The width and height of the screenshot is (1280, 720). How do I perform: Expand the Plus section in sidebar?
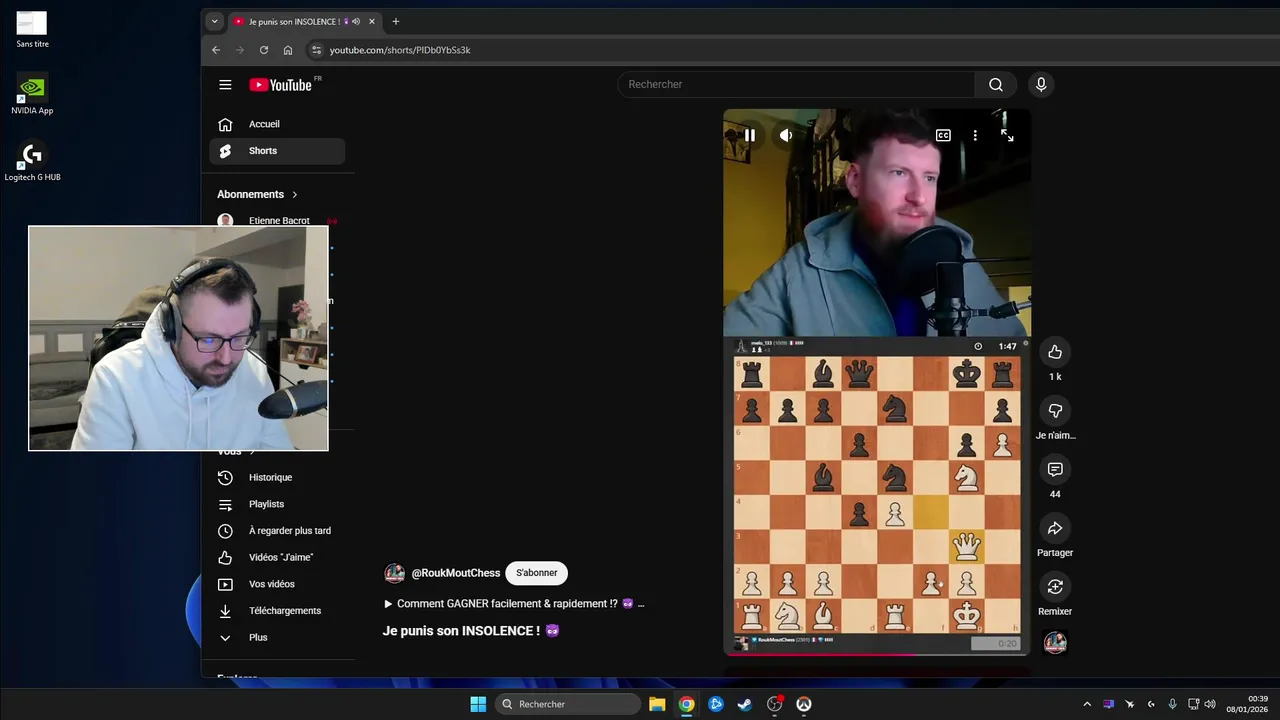click(x=277, y=637)
